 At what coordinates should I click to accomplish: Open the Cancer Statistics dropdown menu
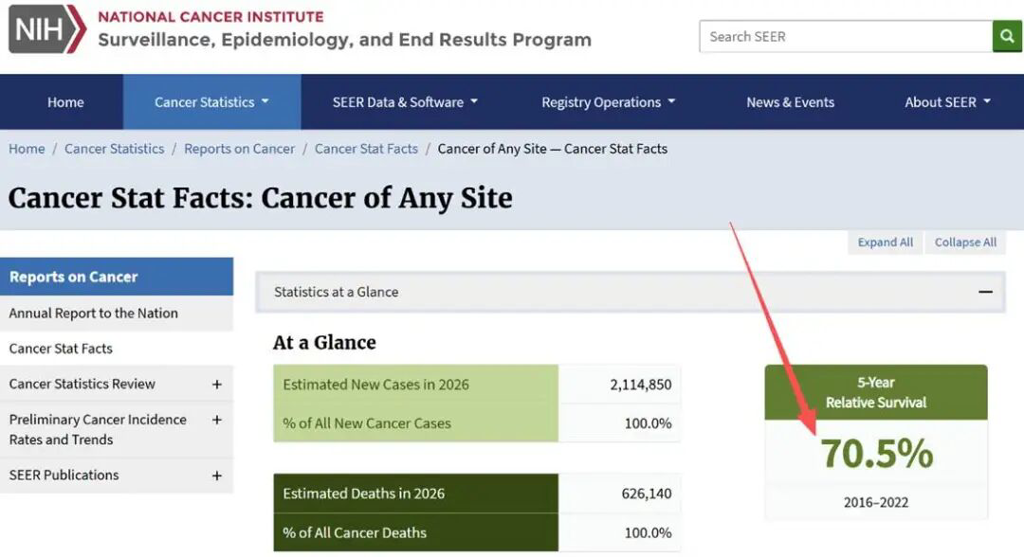pos(212,102)
